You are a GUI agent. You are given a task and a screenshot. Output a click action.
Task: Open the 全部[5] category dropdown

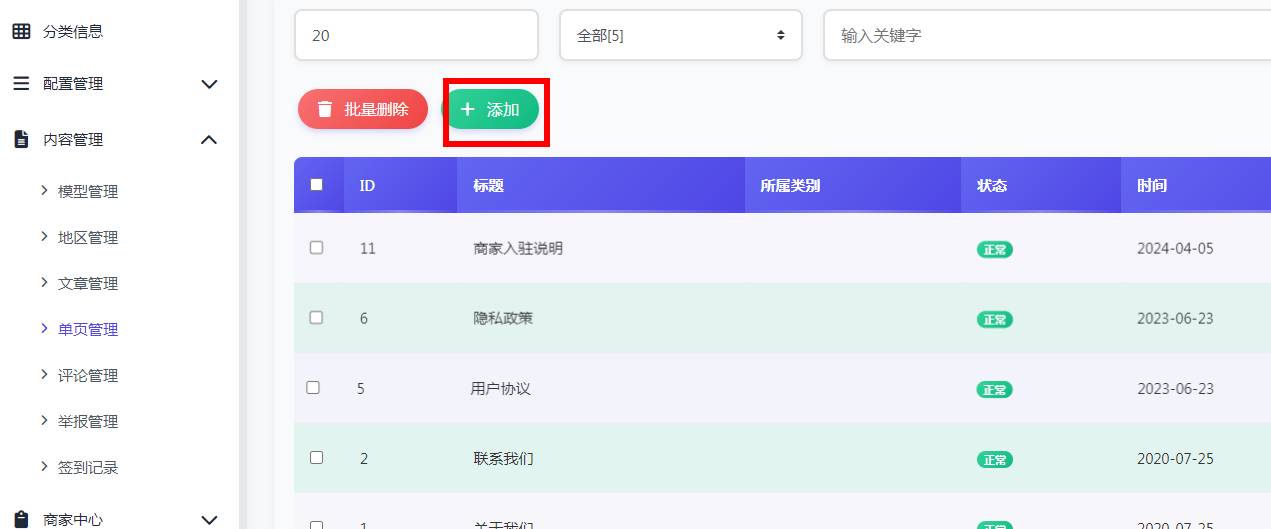pyautogui.click(x=680, y=35)
